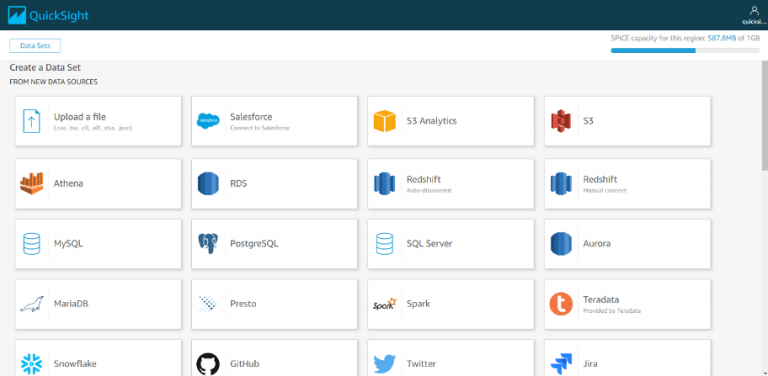This screenshot has height=376, width=768.
Task: Select the Twitter label
Action: pos(421,364)
